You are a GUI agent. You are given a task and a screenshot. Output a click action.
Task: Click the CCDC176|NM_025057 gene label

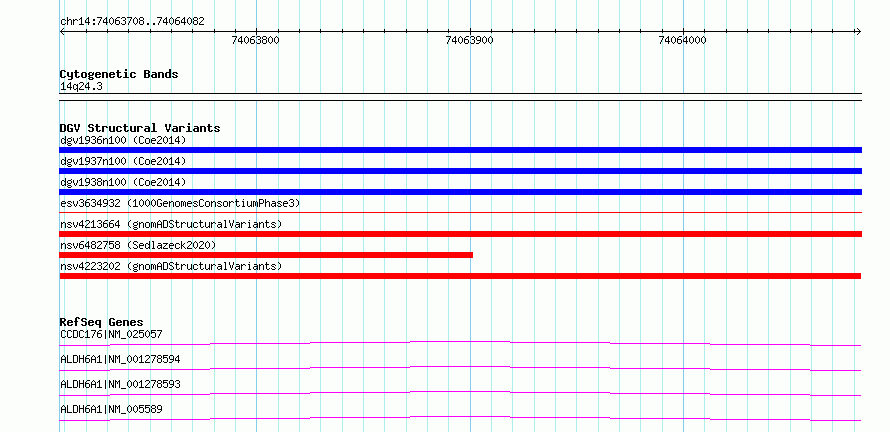(111, 334)
